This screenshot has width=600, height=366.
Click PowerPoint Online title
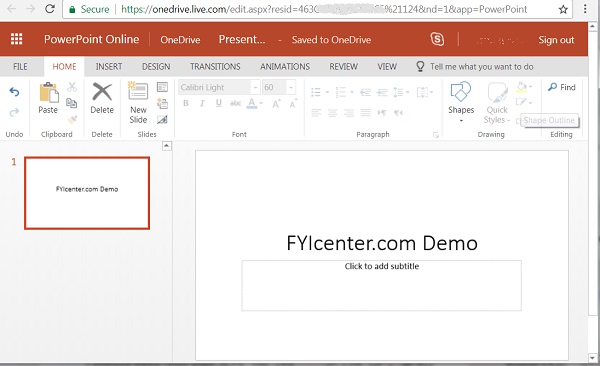point(91,39)
